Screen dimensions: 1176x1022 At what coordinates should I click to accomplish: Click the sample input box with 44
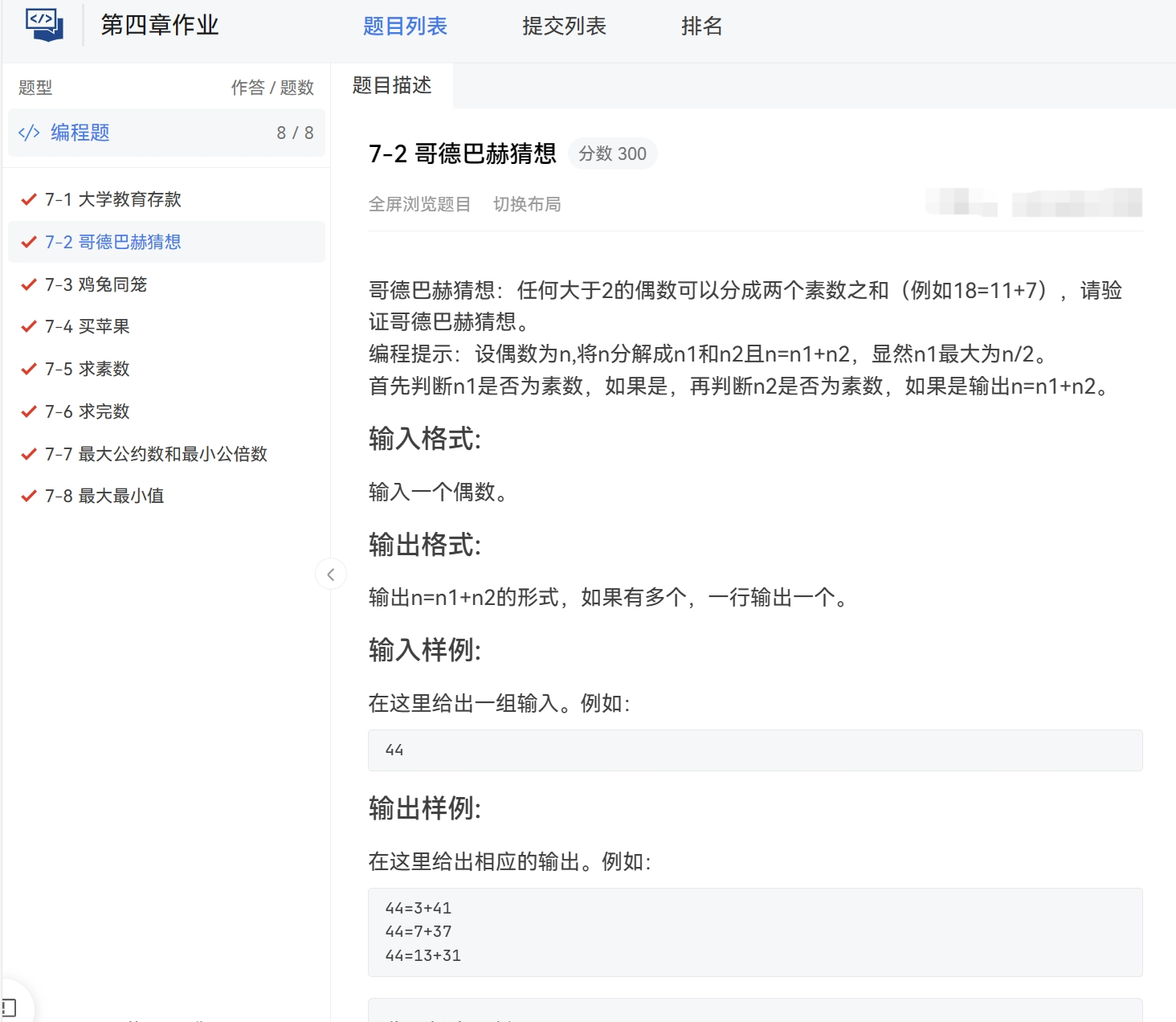pyautogui.click(x=755, y=750)
